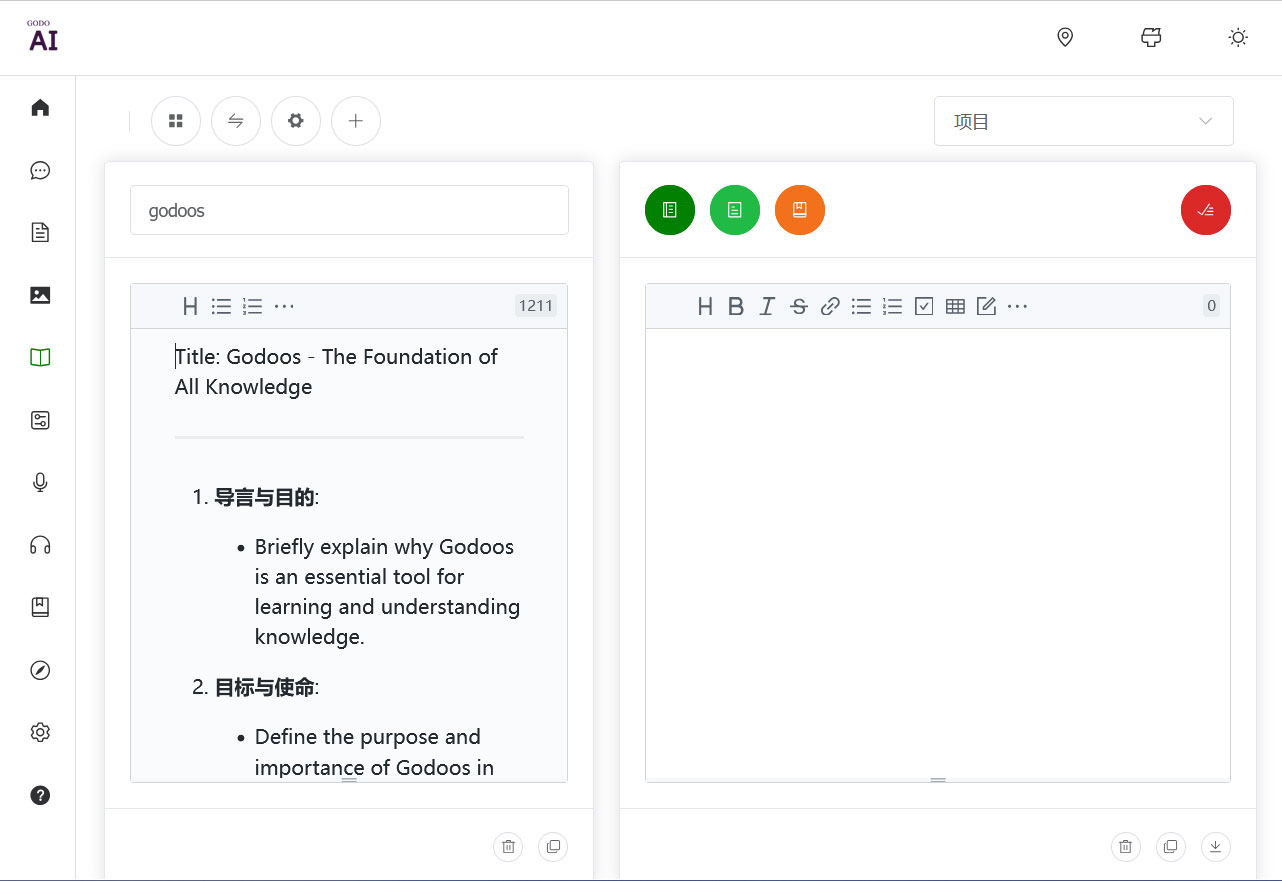This screenshot has width=1282, height=881.
Task: Open the chat bubble sidebar icon
Action: [40, 170]
